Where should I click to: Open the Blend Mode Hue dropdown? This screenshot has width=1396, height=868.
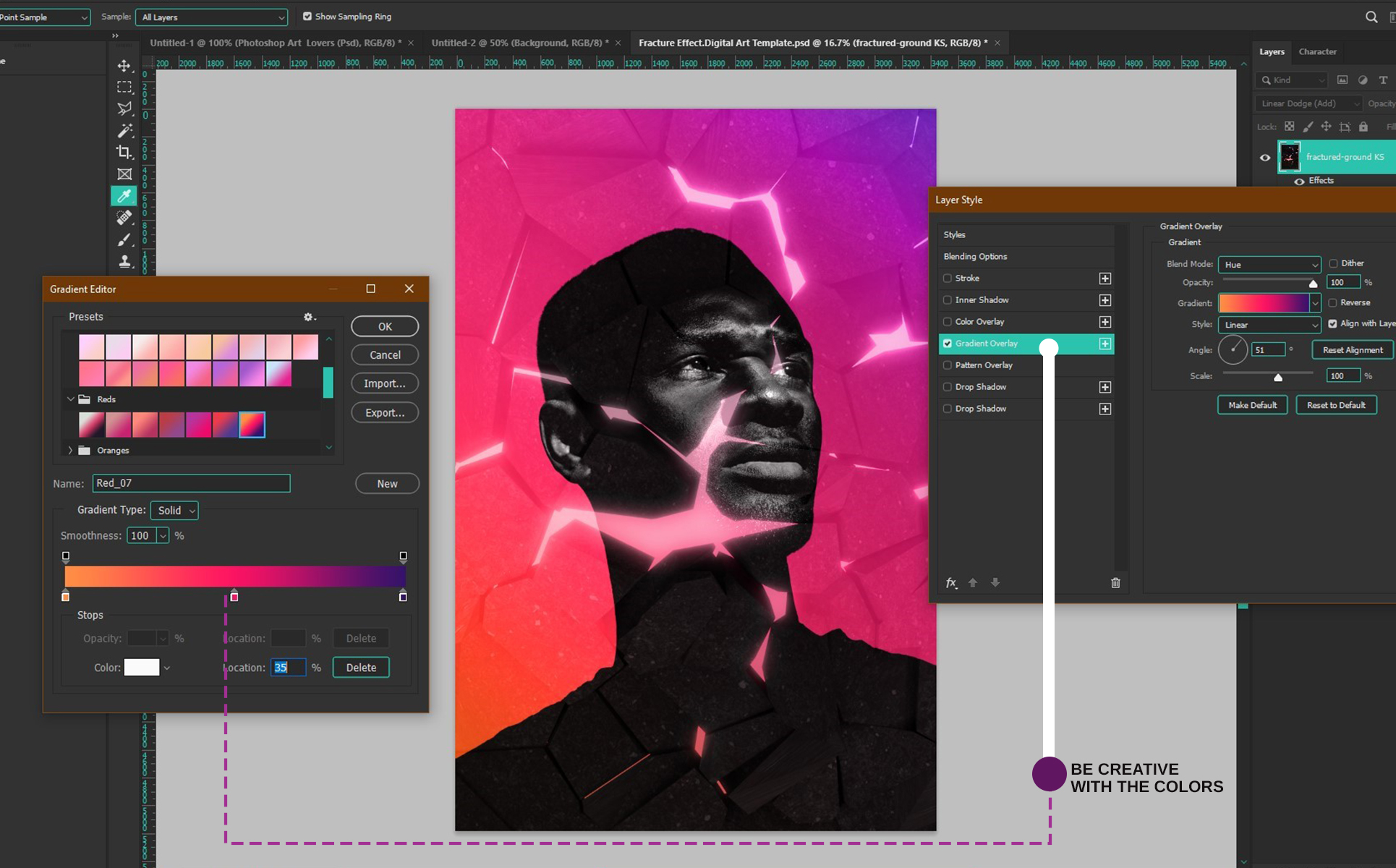pos(1269,265)
